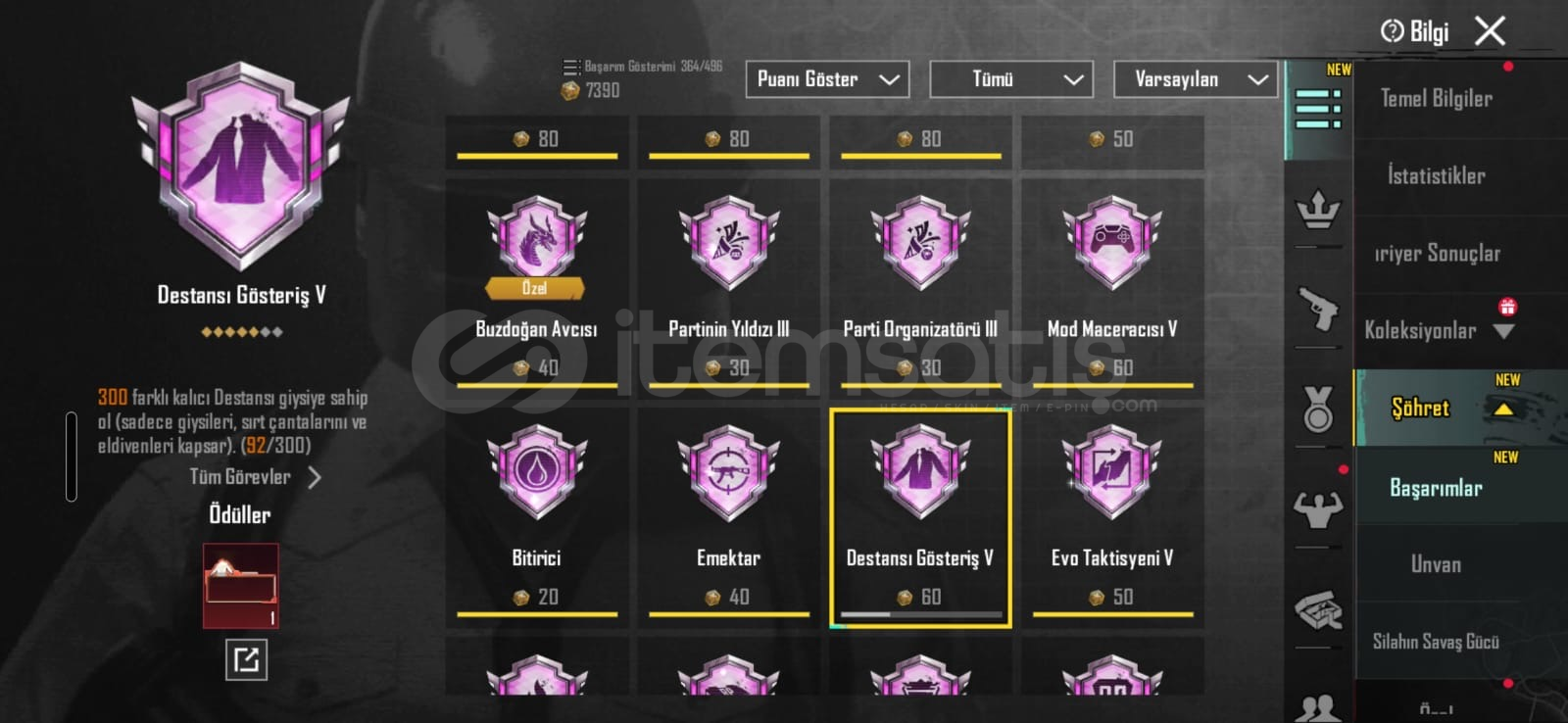1568x723 pixels.
Task: Open the medal sidebar icon
Action: click(x=1318, y=410)
